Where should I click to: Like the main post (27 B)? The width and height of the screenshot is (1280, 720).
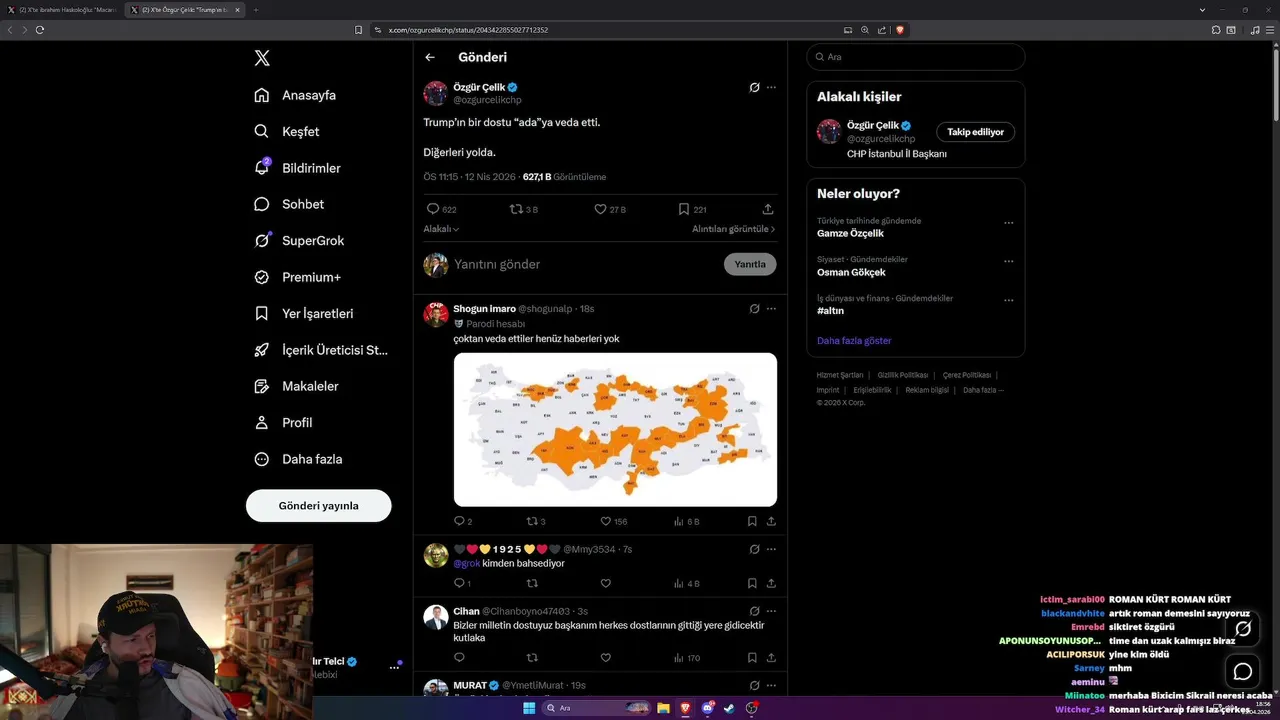click(609, 210)
